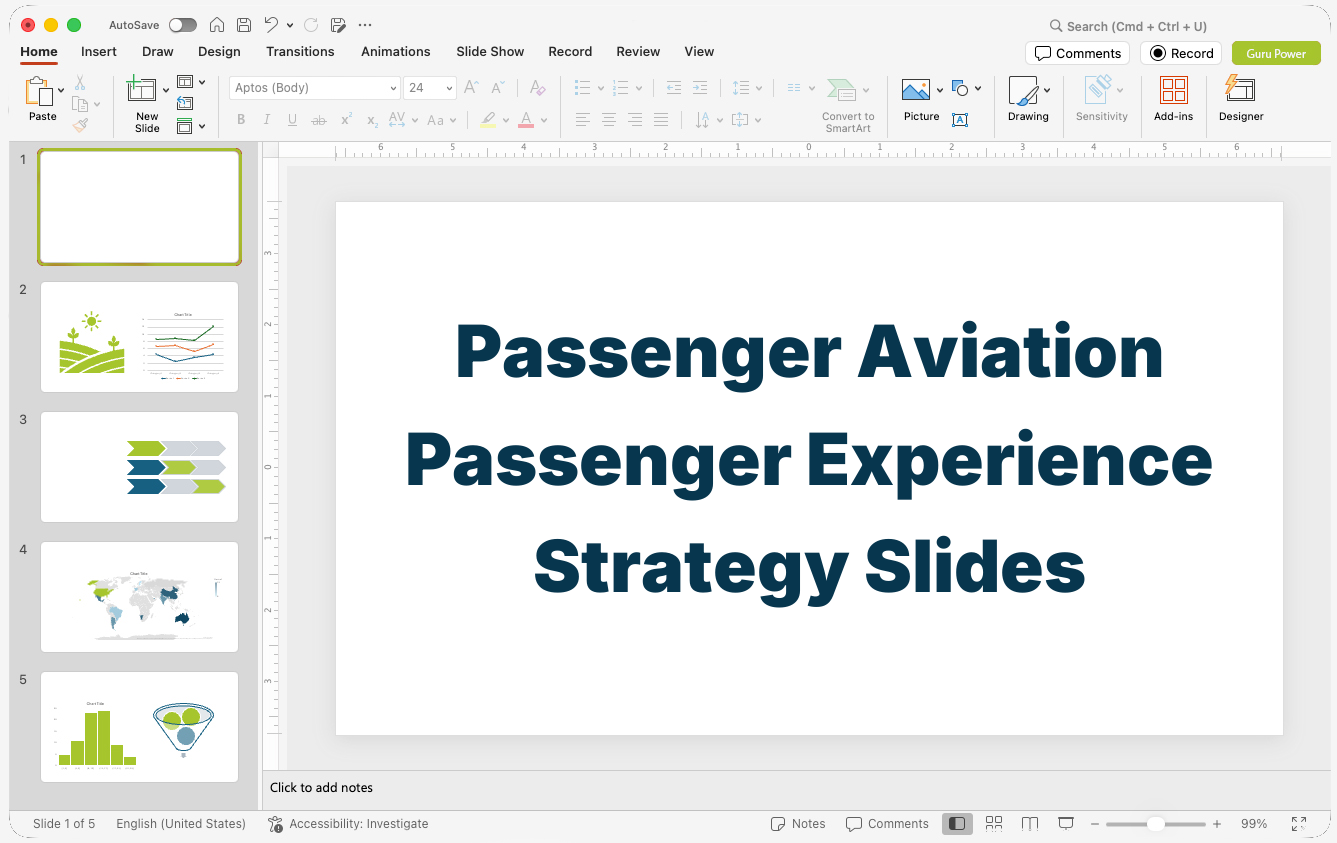
Task: Click the Accessibility: Investigate status icon
Action: tap(348, 824)
